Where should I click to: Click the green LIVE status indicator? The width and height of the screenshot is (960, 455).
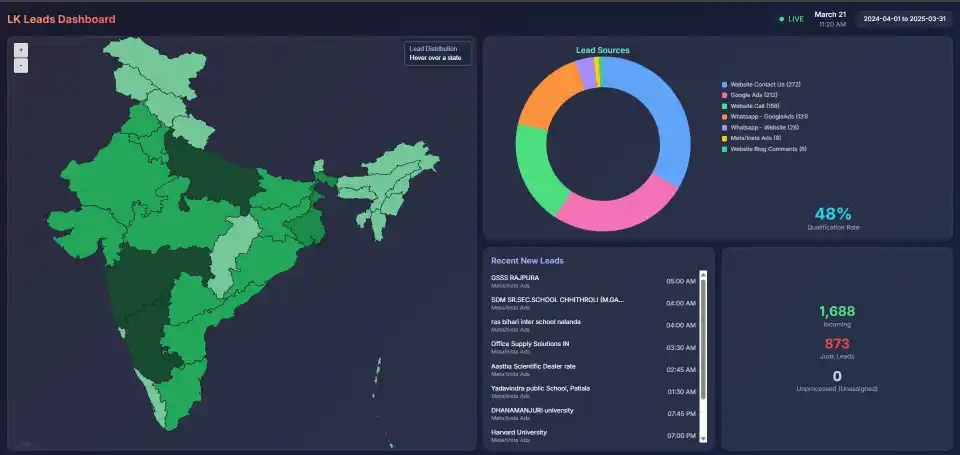click(791, 19)
